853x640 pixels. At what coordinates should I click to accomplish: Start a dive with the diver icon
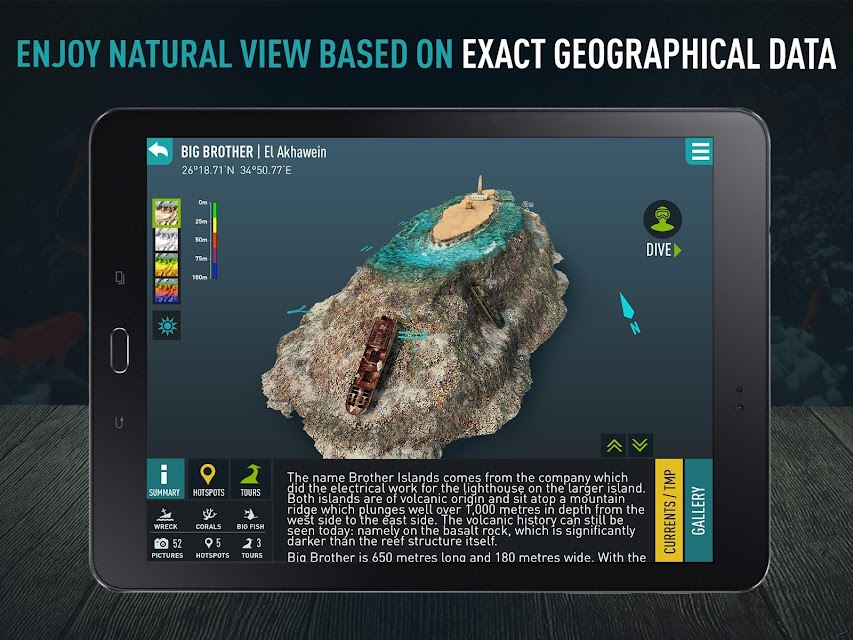tap(662, 219)
